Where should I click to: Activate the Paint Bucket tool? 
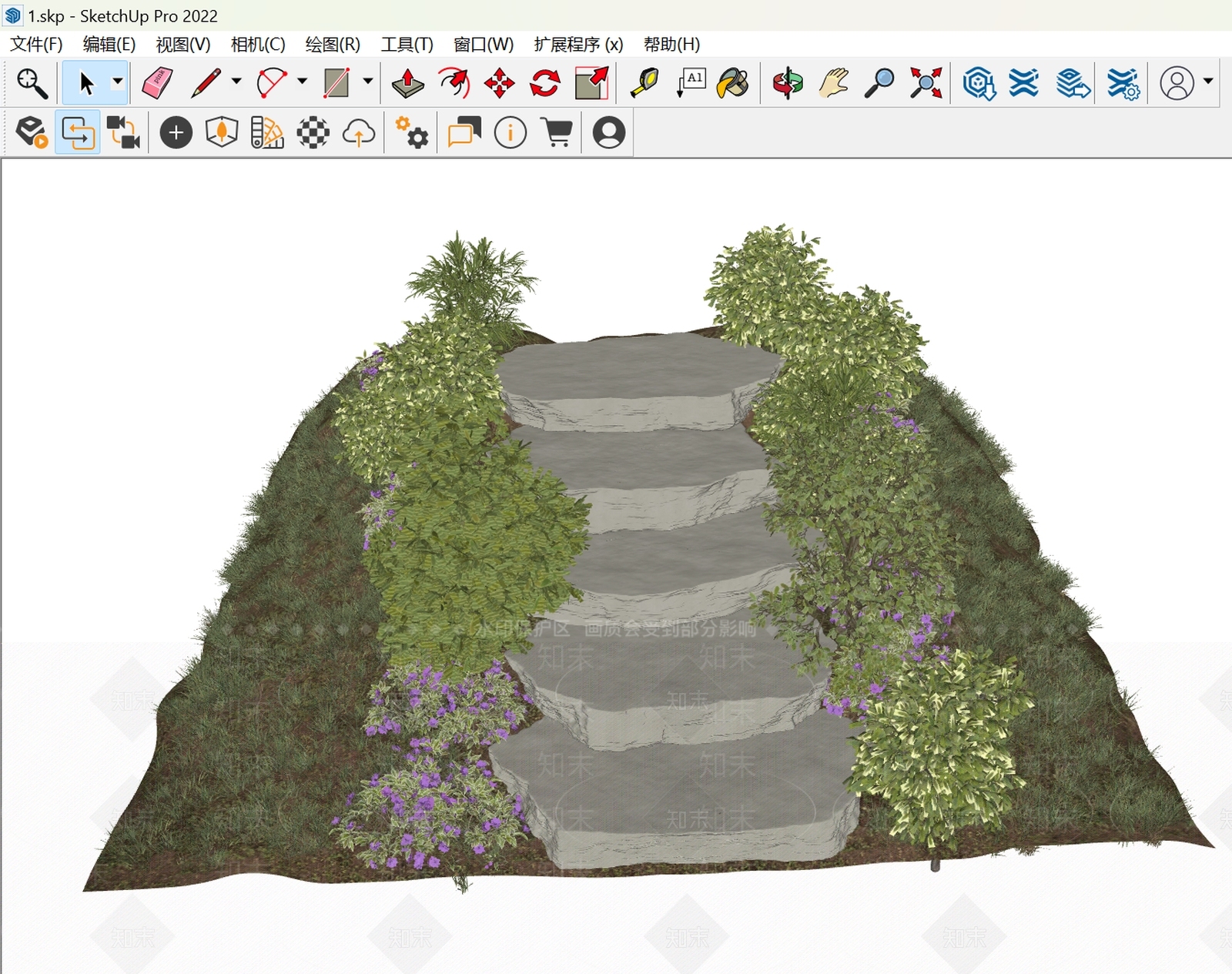(x=733, y=83)
